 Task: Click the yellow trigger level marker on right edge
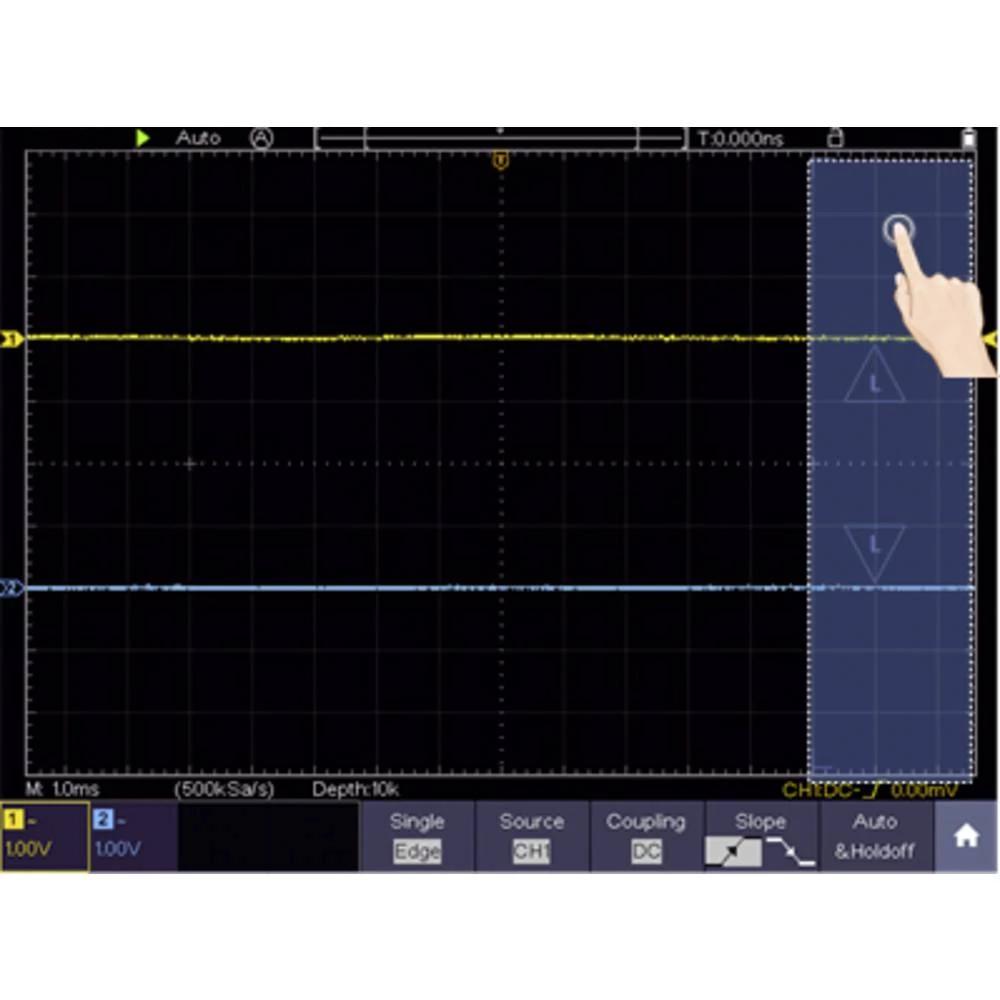990,341
